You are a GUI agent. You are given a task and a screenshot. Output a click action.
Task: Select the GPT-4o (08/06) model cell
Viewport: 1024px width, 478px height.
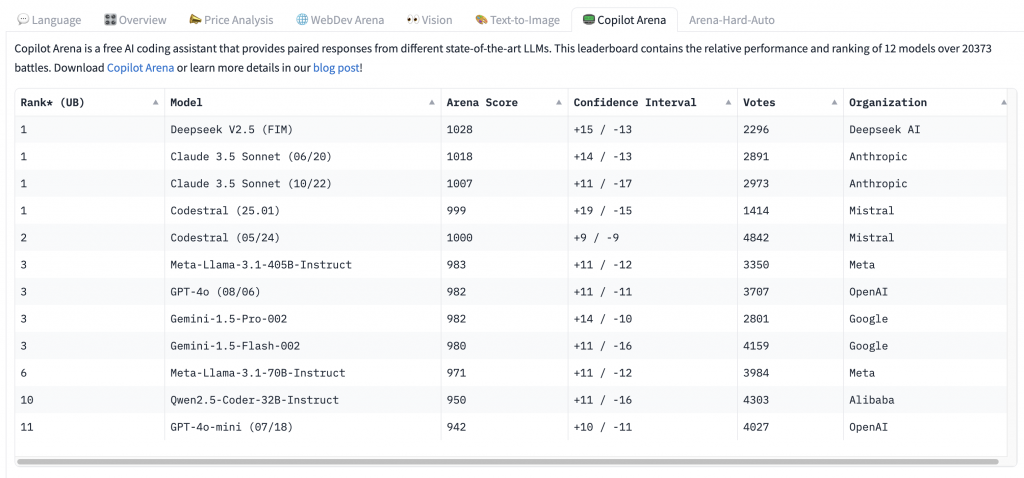click(x=303, y=292)
